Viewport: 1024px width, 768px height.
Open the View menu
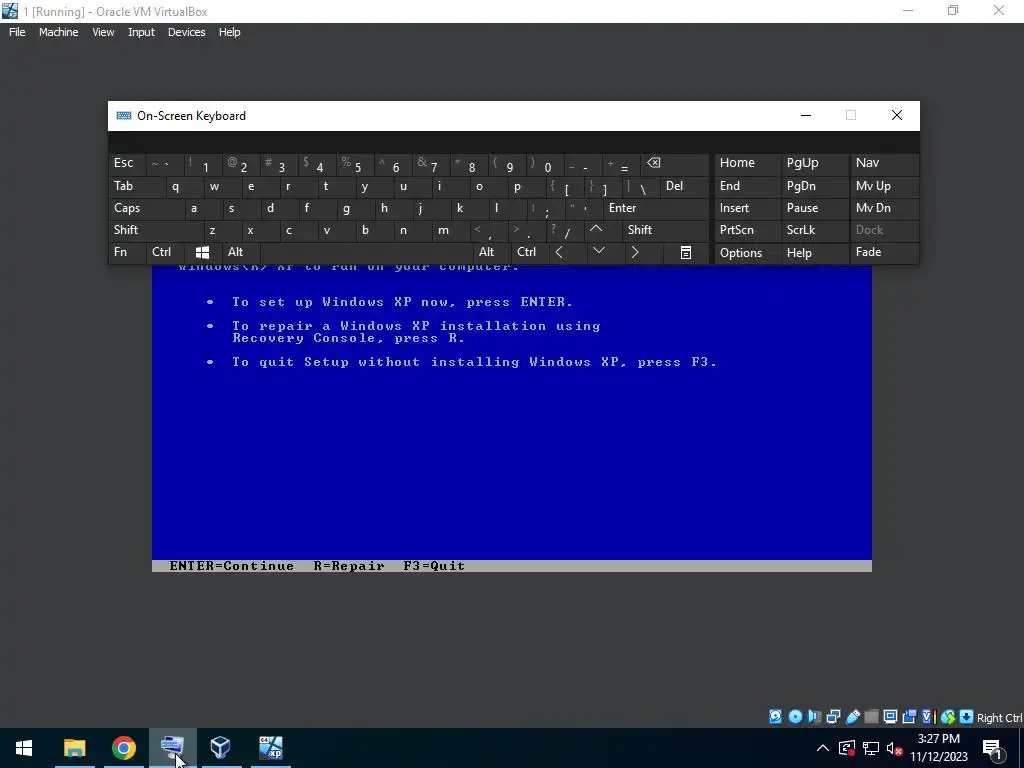(103, 32)
